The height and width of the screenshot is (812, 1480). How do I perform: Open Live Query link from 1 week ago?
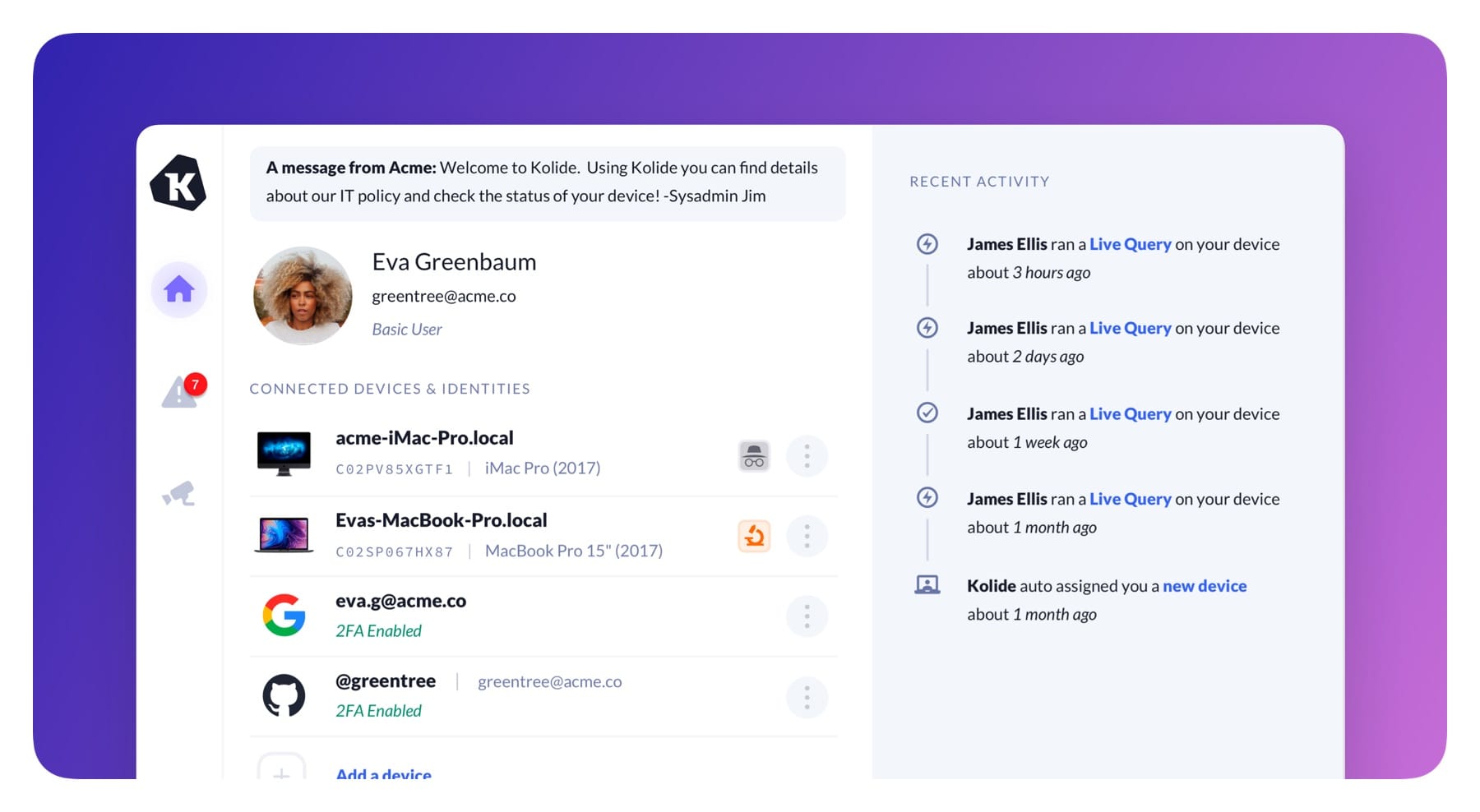1130,414
